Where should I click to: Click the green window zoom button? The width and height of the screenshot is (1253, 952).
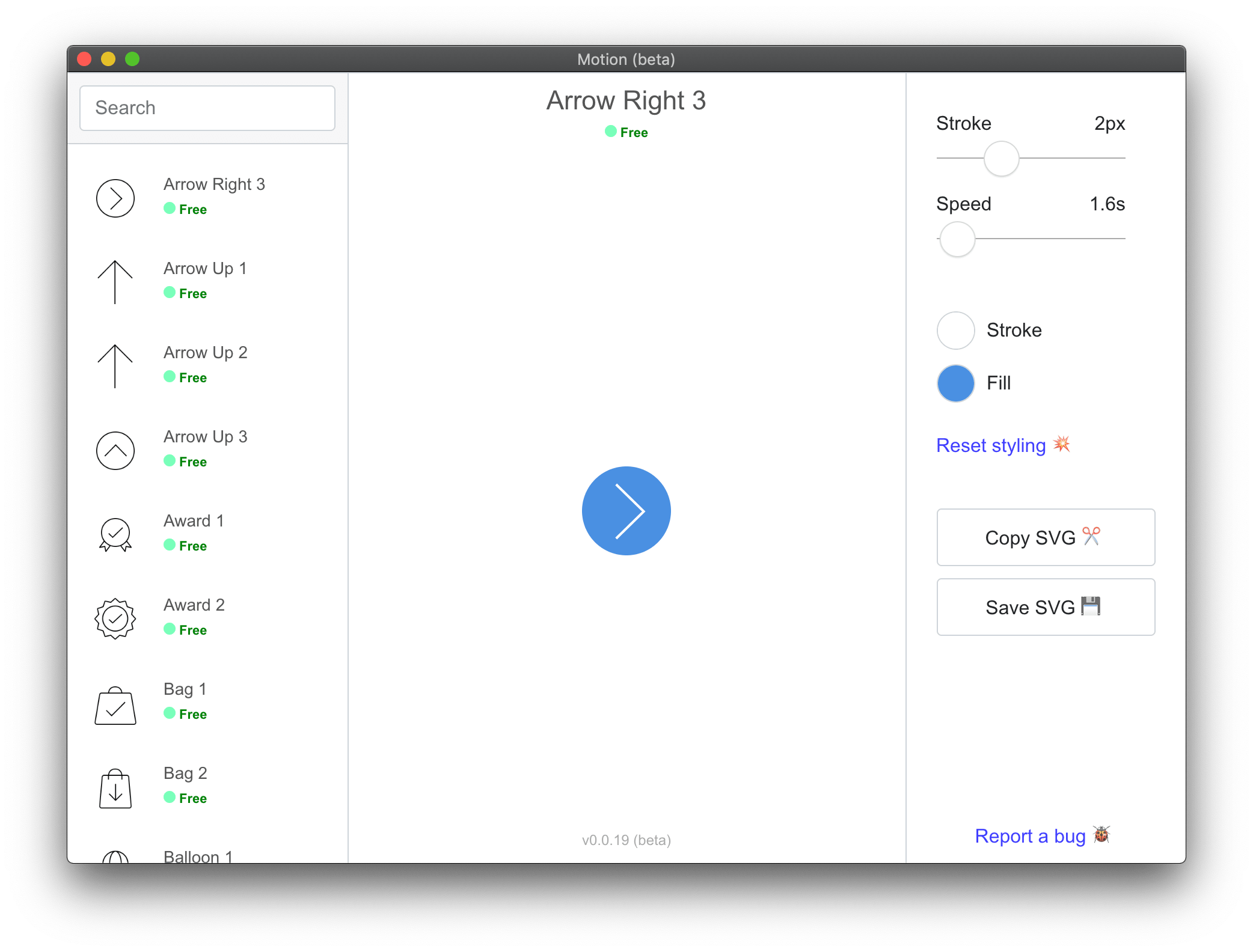132,59
